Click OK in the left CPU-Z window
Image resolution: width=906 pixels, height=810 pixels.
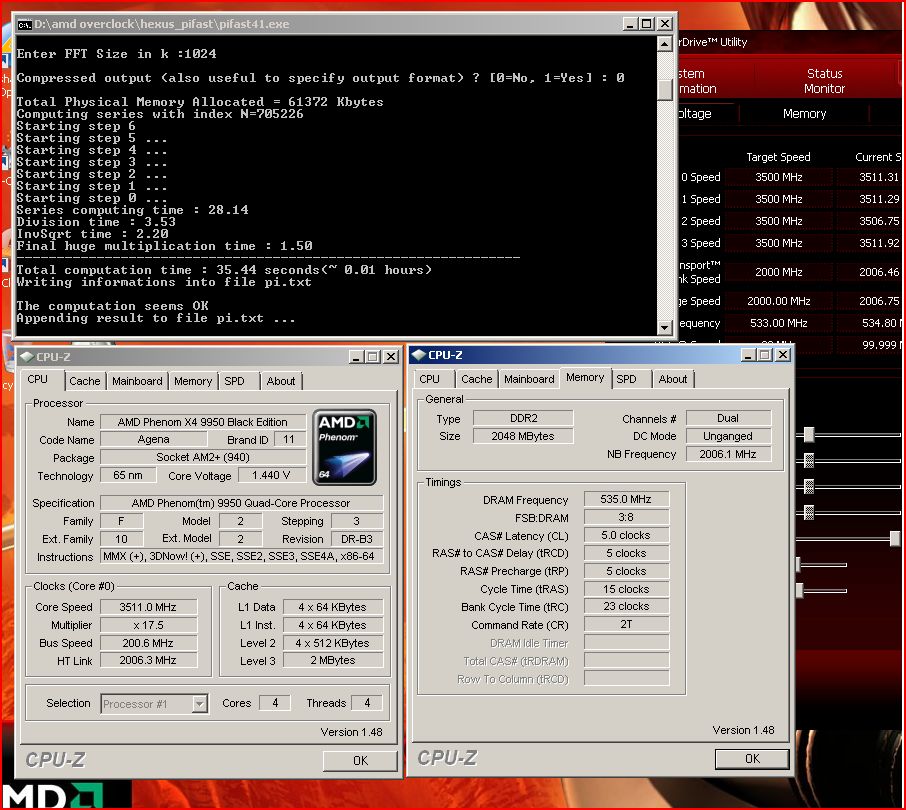360,760
